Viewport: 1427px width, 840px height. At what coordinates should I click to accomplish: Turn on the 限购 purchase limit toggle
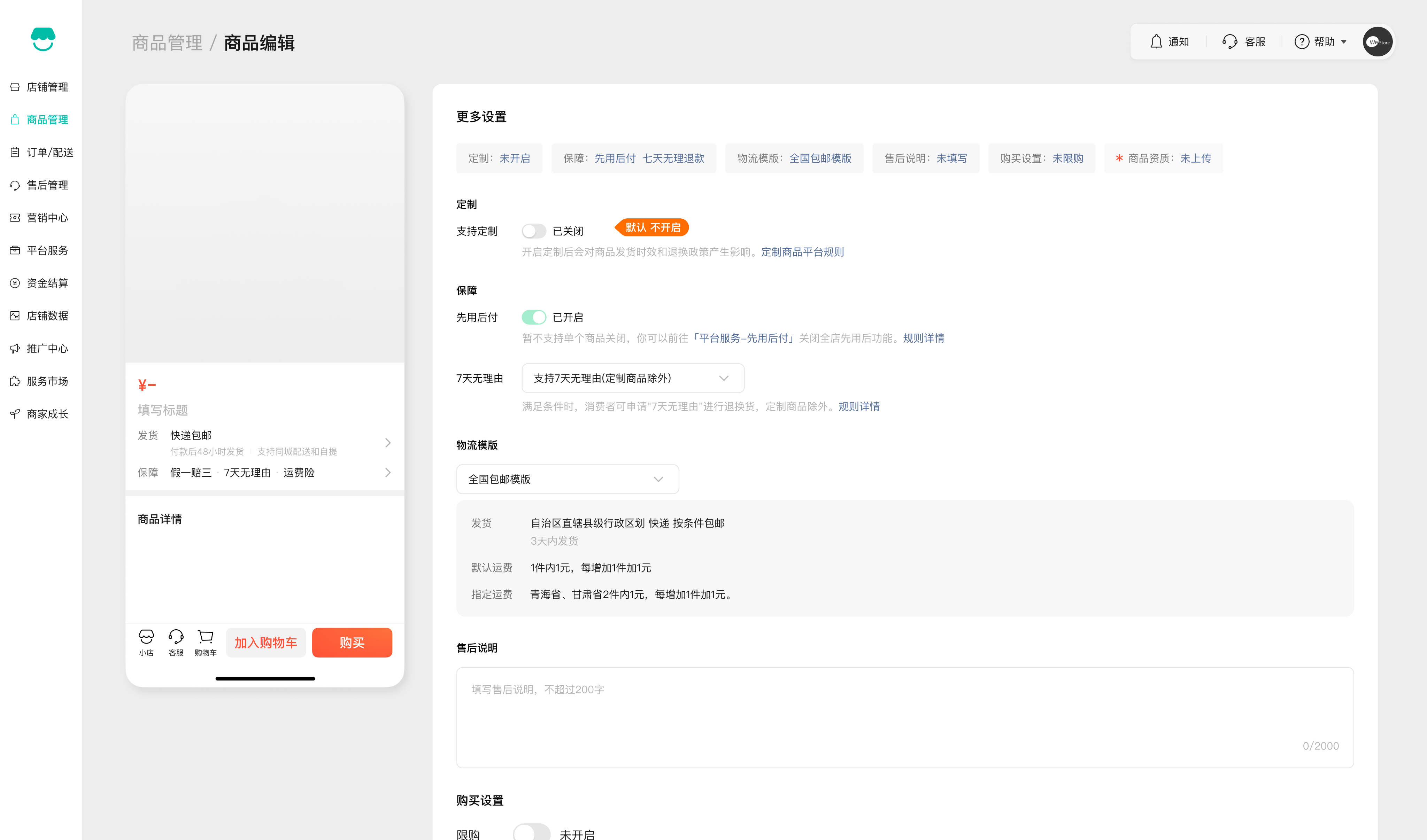531,833
